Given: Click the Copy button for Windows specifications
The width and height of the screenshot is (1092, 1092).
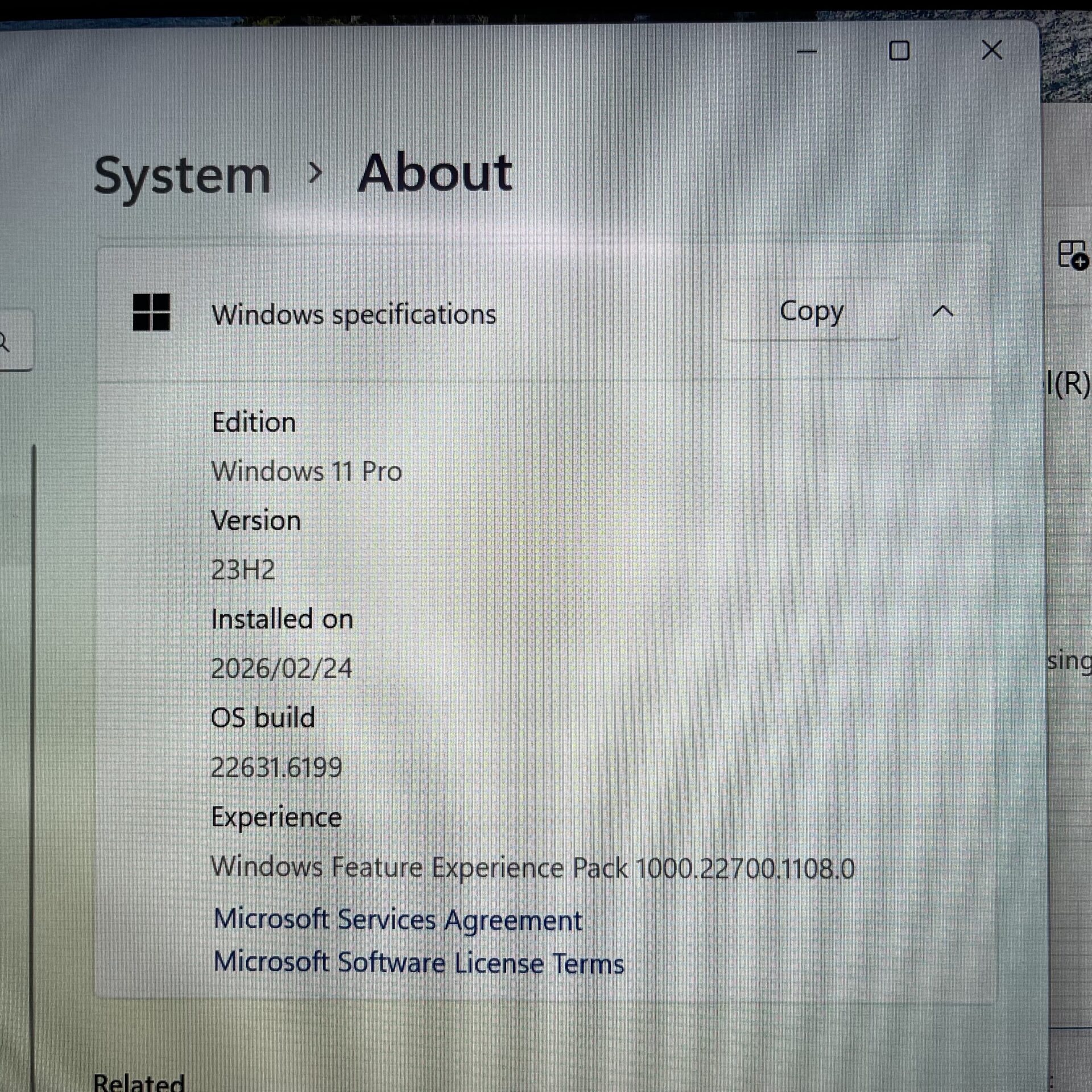Looking at the screenshot, I should [811, 311].
